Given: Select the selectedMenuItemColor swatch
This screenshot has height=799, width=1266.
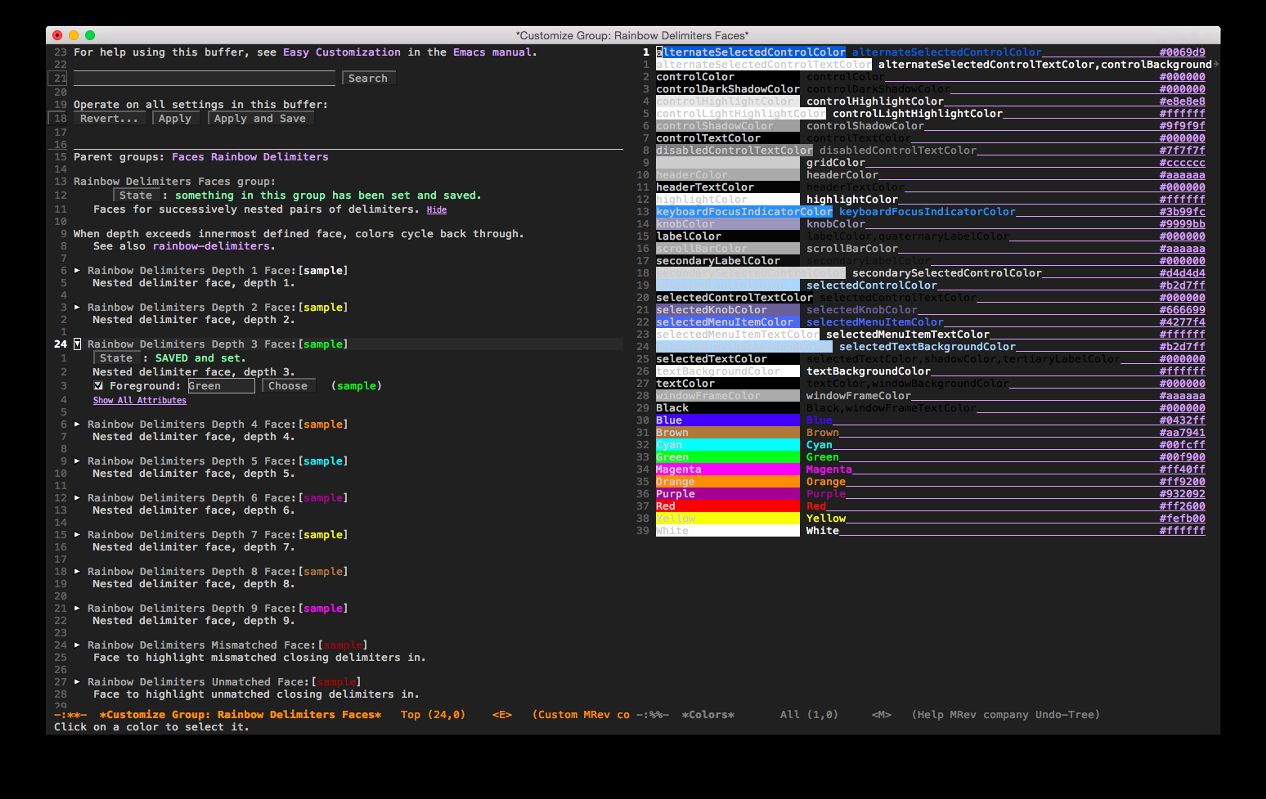Looking at the screenshot, I should point(728,322).
